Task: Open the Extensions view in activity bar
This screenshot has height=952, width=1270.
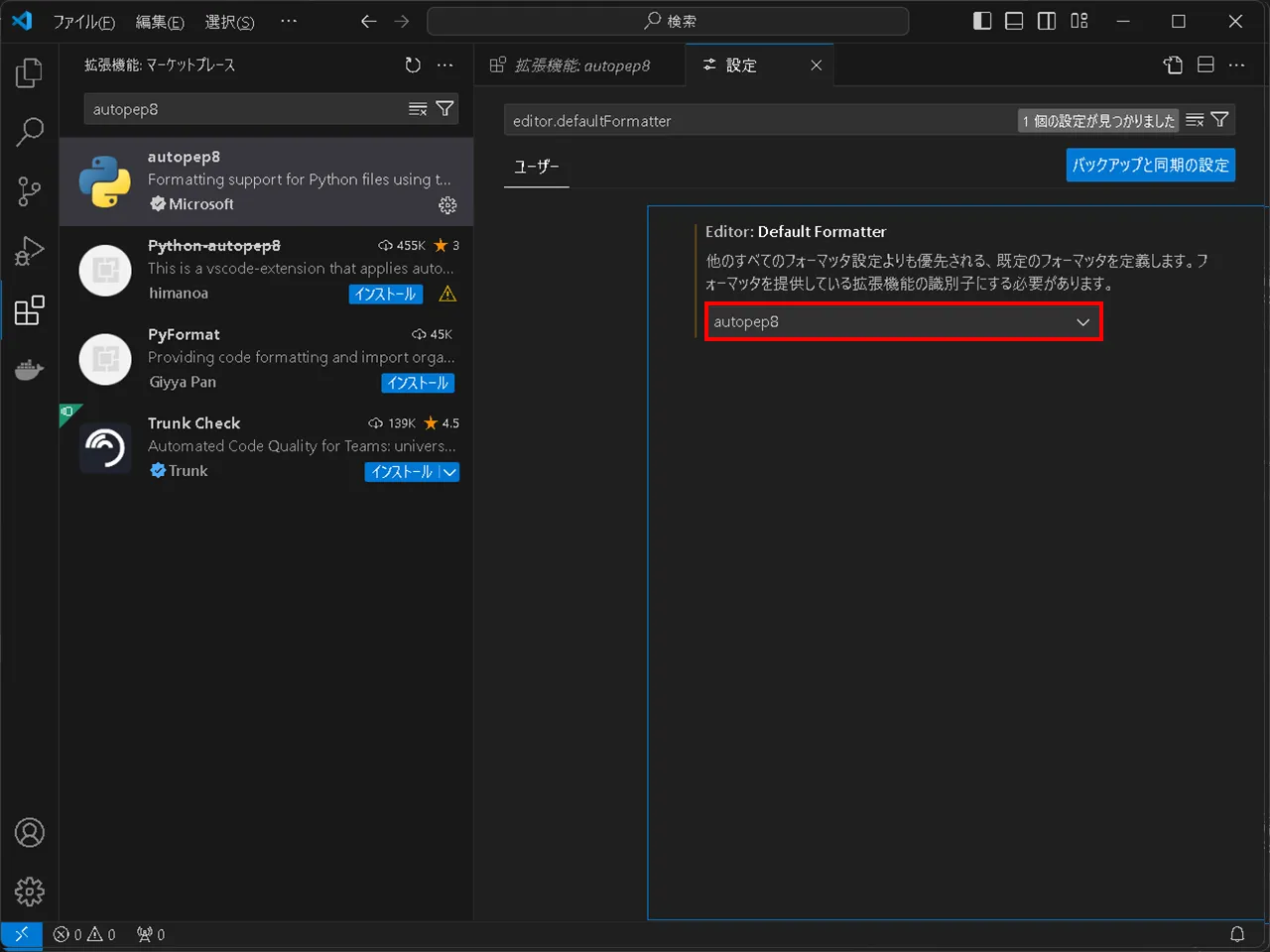Action: pyautogui.click(x=30, y=310)
